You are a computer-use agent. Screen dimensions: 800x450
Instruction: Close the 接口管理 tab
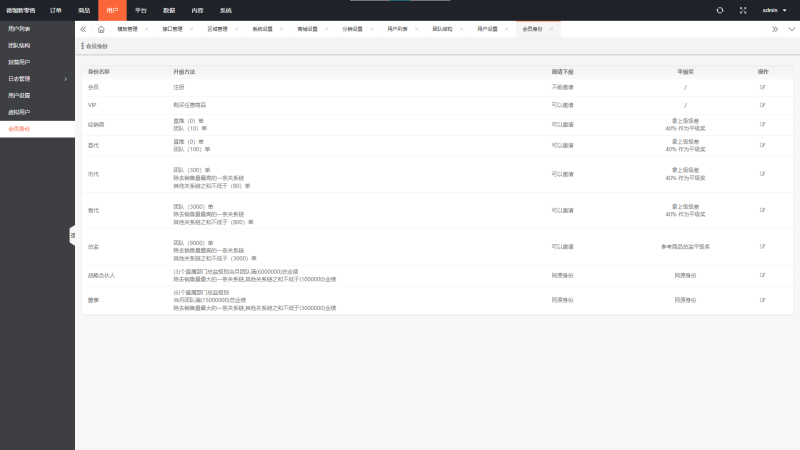click(192, 29)
